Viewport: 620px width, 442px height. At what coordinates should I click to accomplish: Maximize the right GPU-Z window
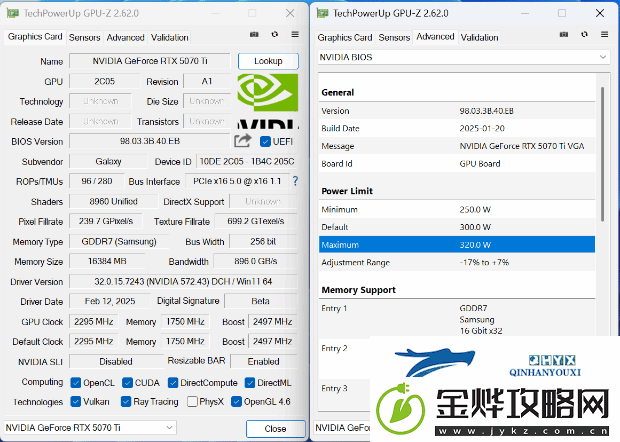562,13
